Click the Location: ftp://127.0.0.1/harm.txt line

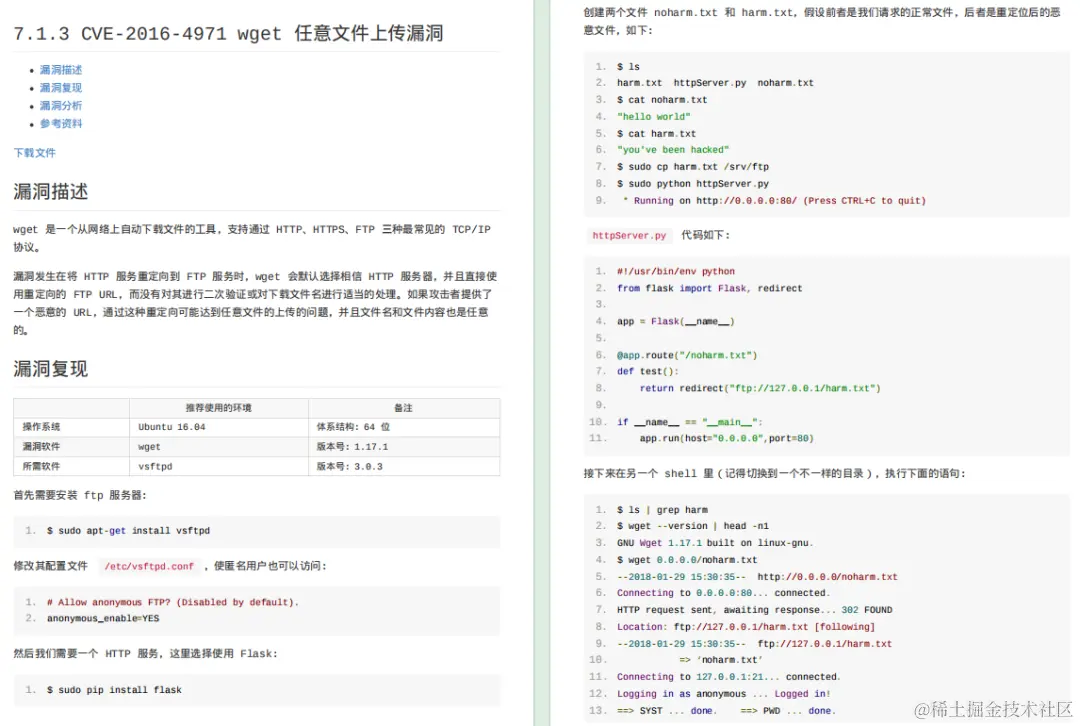[x=746, y=627]
